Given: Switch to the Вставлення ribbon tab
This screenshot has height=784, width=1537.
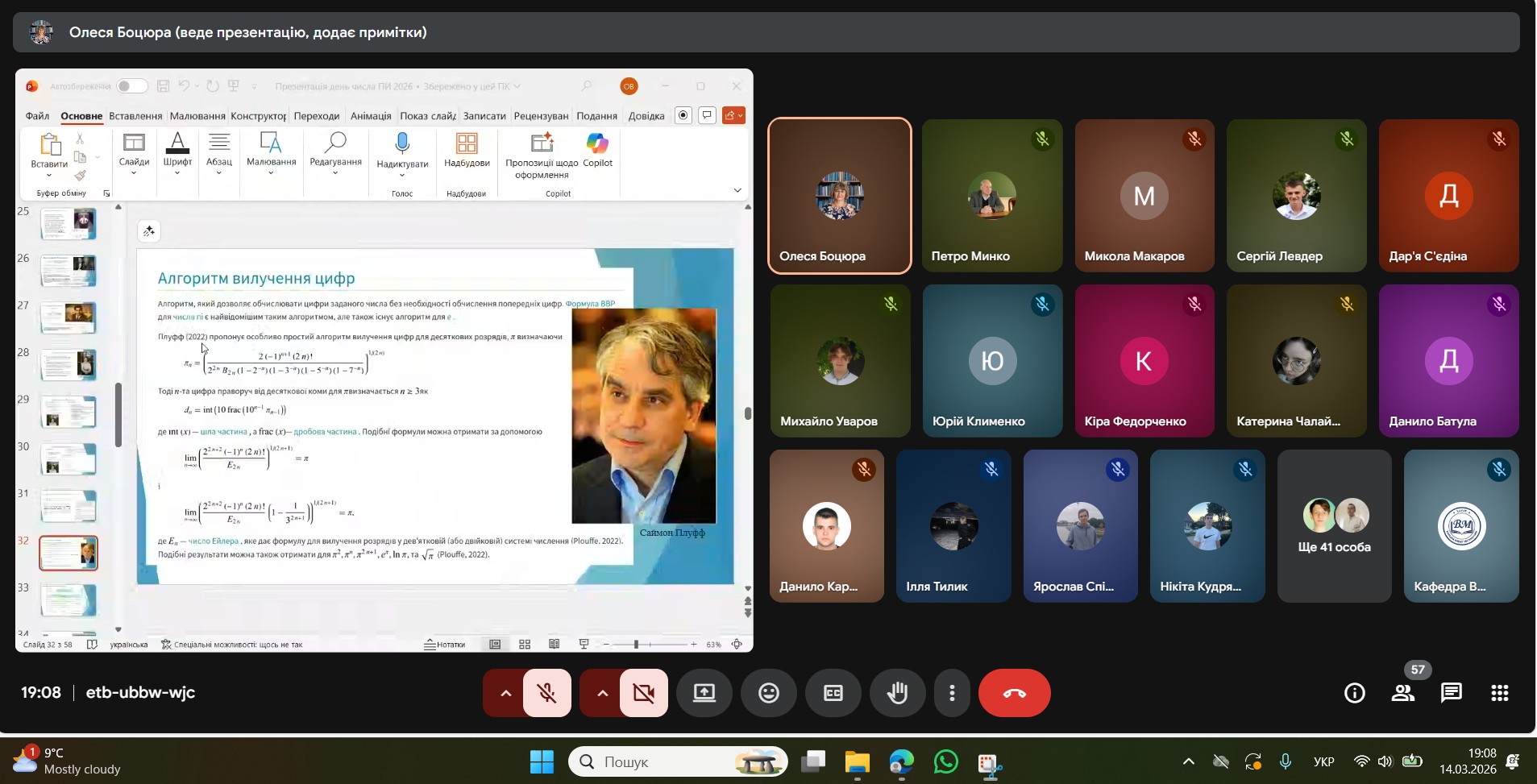Looking at the screenshot, I should click(135, 116).
